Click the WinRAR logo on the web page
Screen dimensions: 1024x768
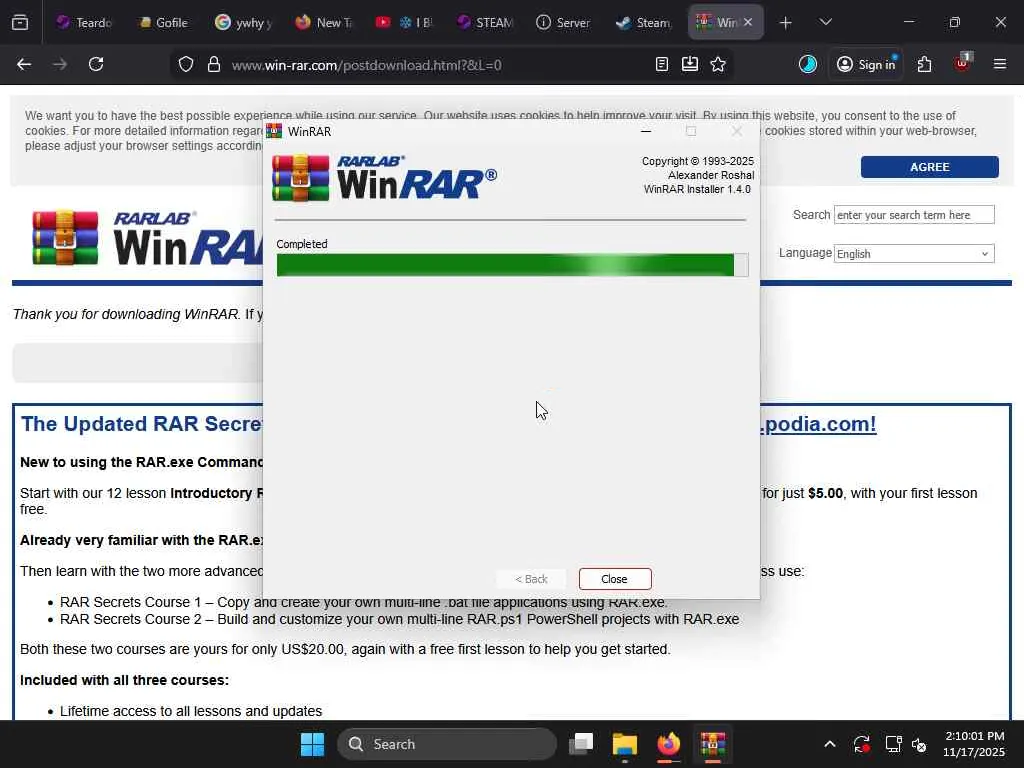148,238
